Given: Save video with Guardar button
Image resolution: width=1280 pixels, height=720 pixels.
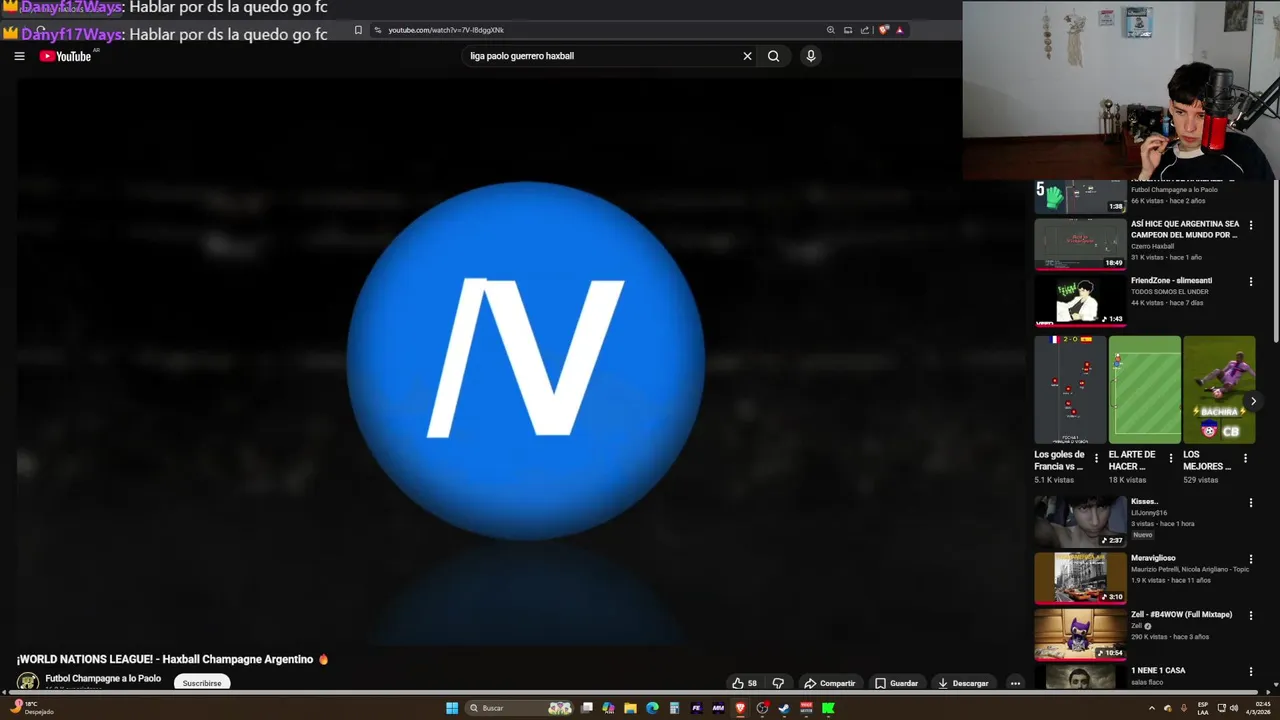Looking at the screenshot, I should [x=896, y=683].
